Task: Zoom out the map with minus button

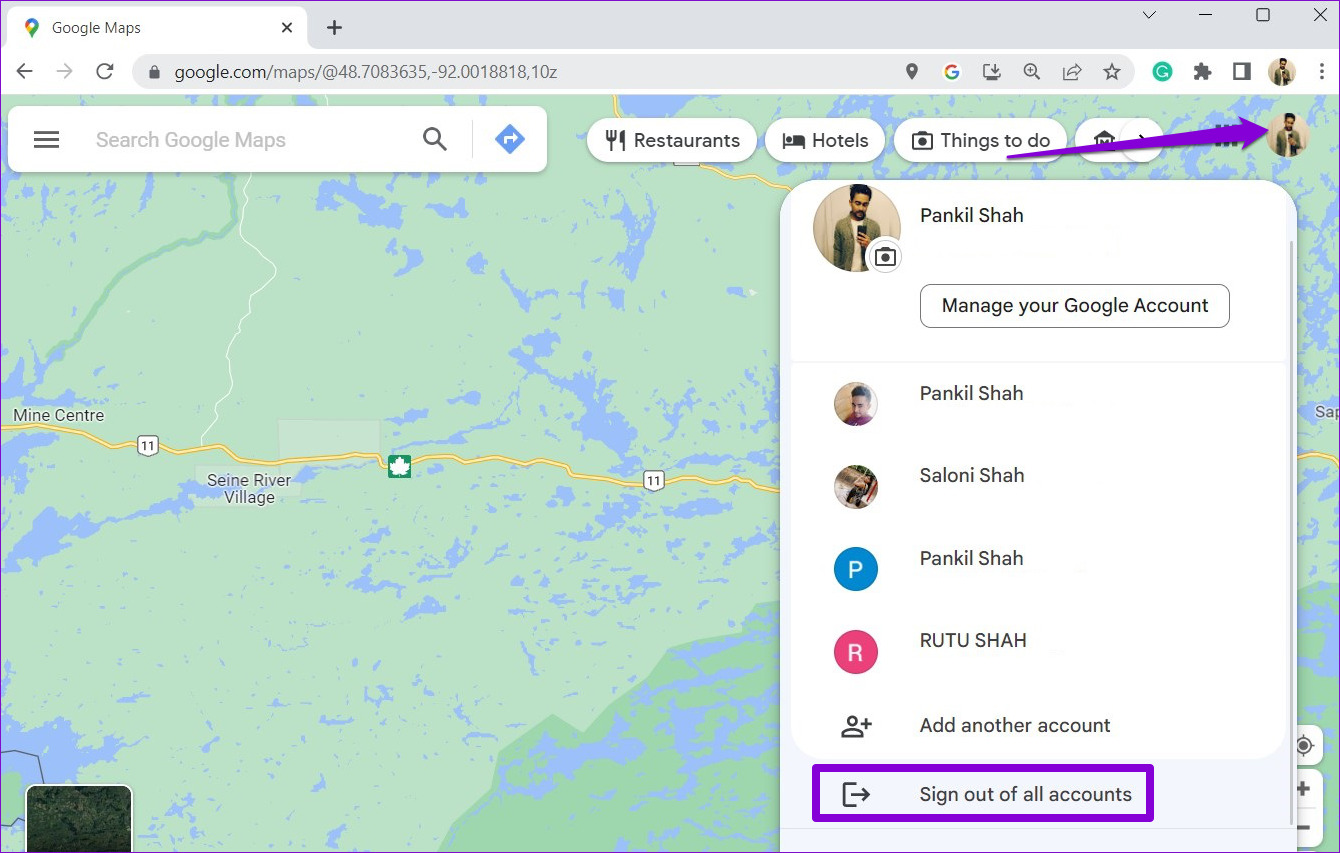Action: click(1304, 828)
